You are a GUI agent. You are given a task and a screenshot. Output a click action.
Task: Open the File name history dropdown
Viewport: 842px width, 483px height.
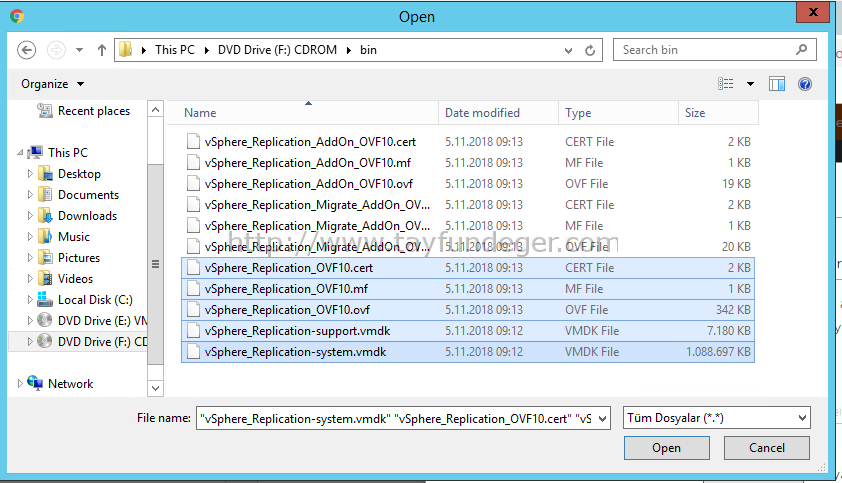pos(603,418)
